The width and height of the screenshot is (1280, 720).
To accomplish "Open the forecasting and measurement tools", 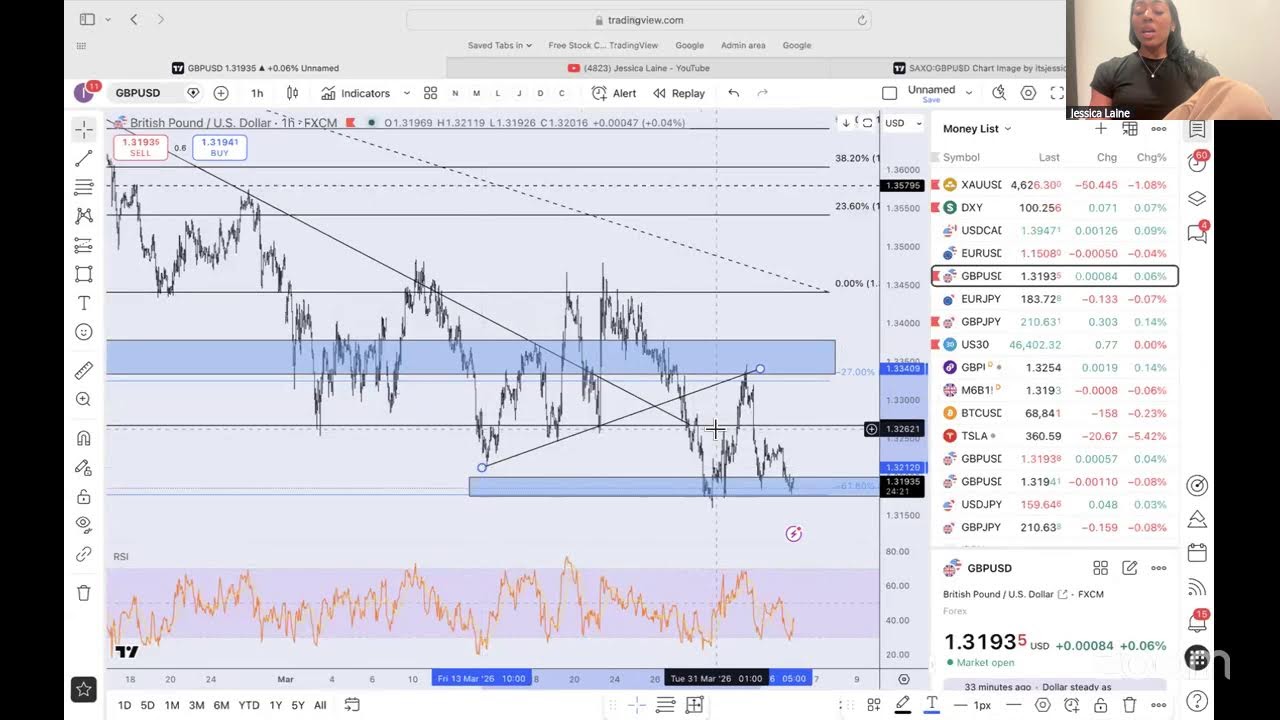I will coord(84,245).
